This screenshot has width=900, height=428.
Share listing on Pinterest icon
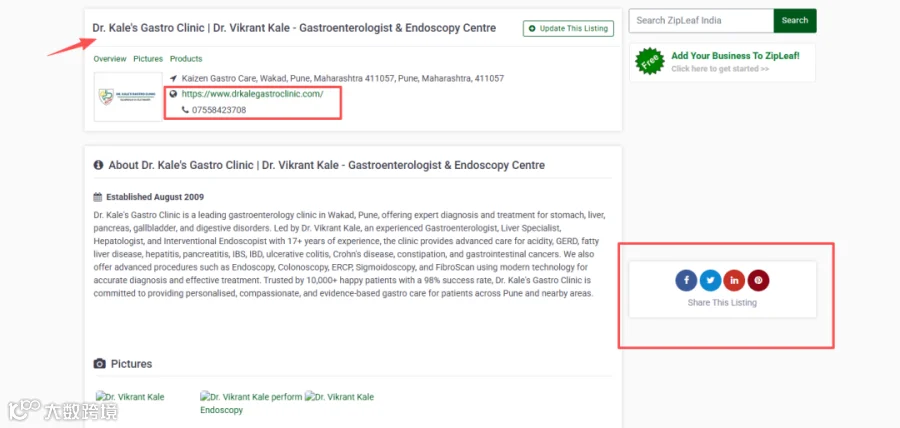pos(758,281)
